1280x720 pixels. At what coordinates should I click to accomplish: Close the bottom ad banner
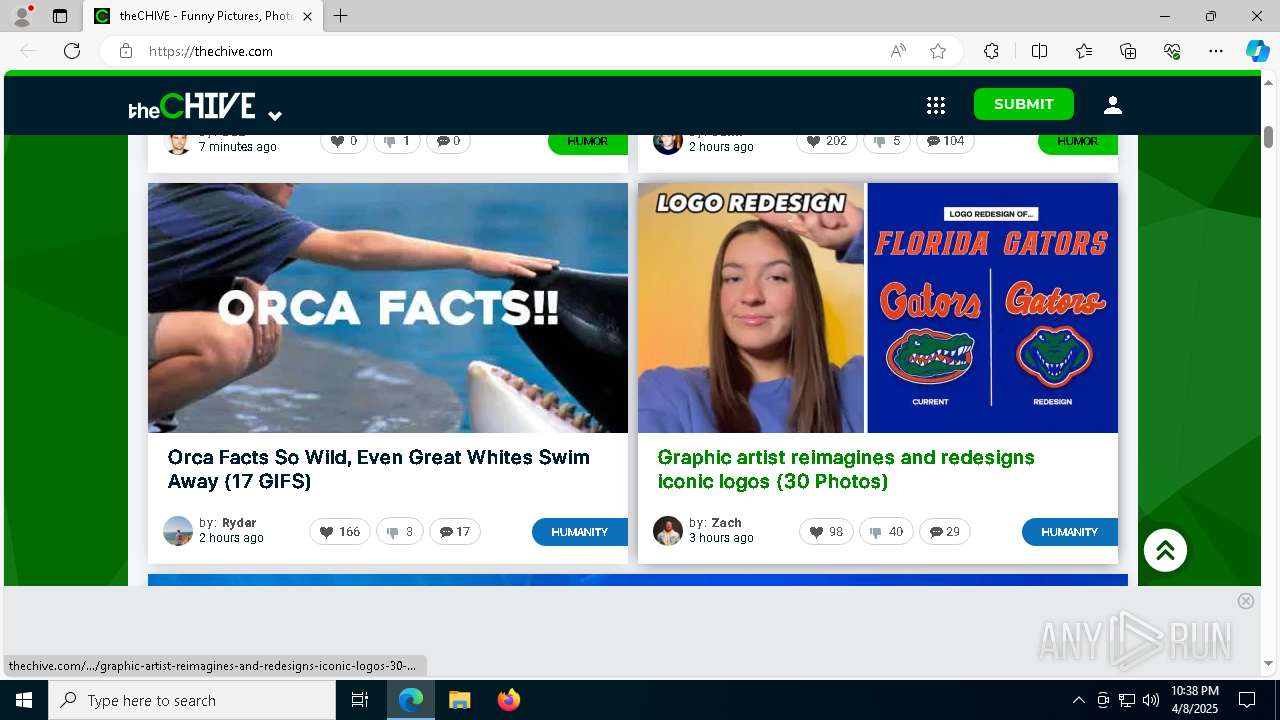tap(1245, 601)
